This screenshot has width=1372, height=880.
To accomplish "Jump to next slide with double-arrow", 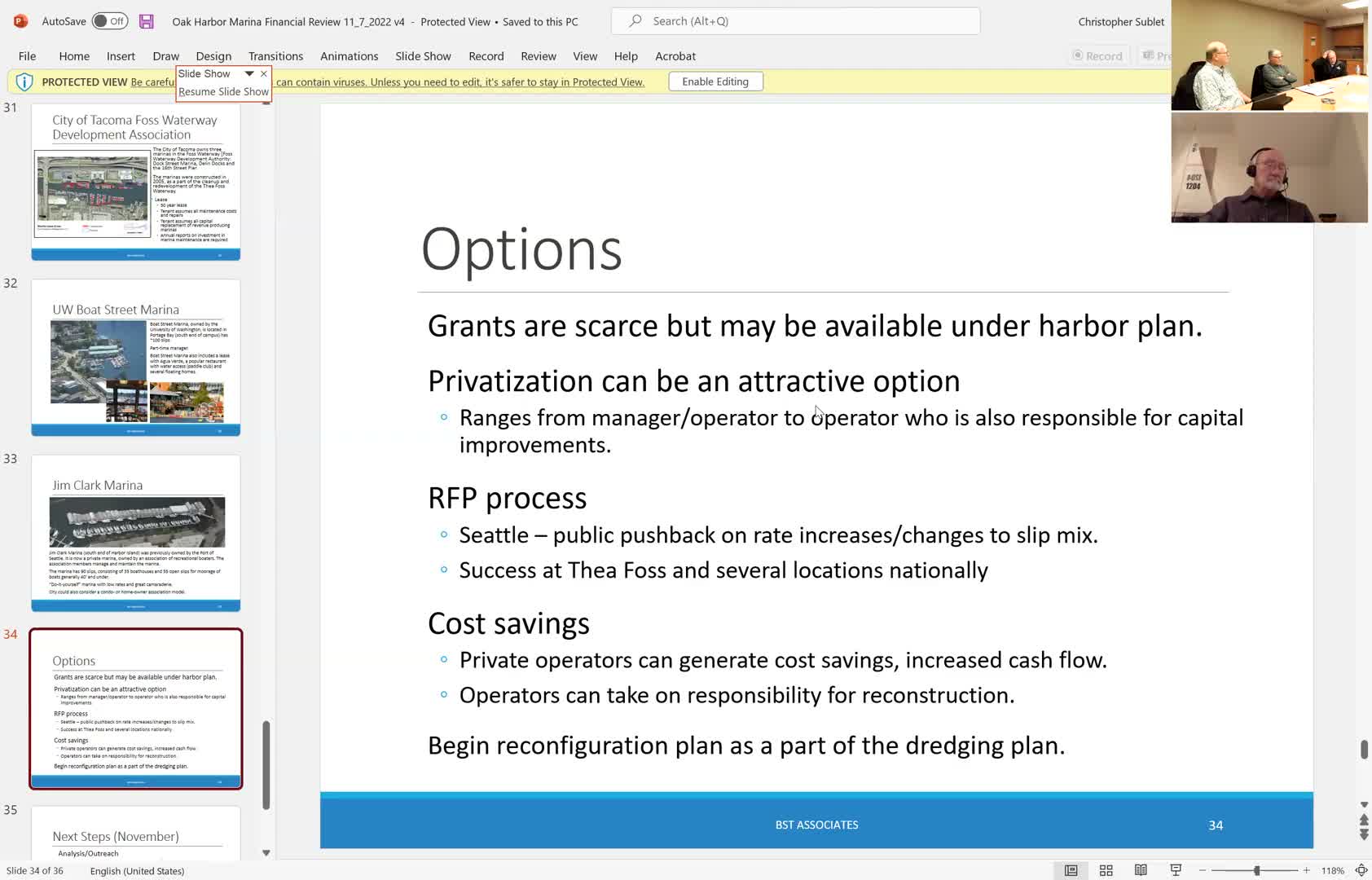I will (x=1364, y=834).
